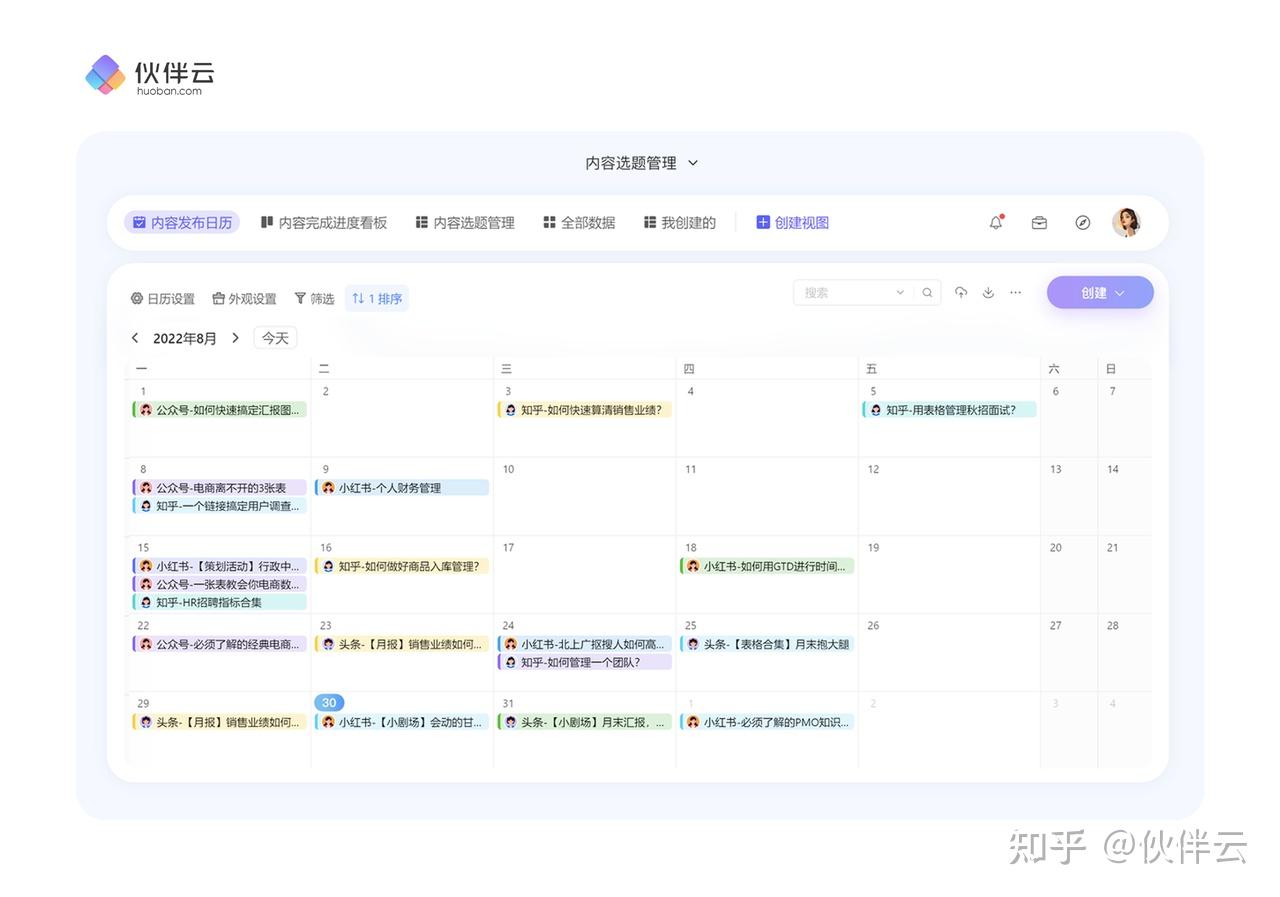The image size is (1280, 897).
Task: Jump to today with the 今天 button
Action: coord(274,338)
